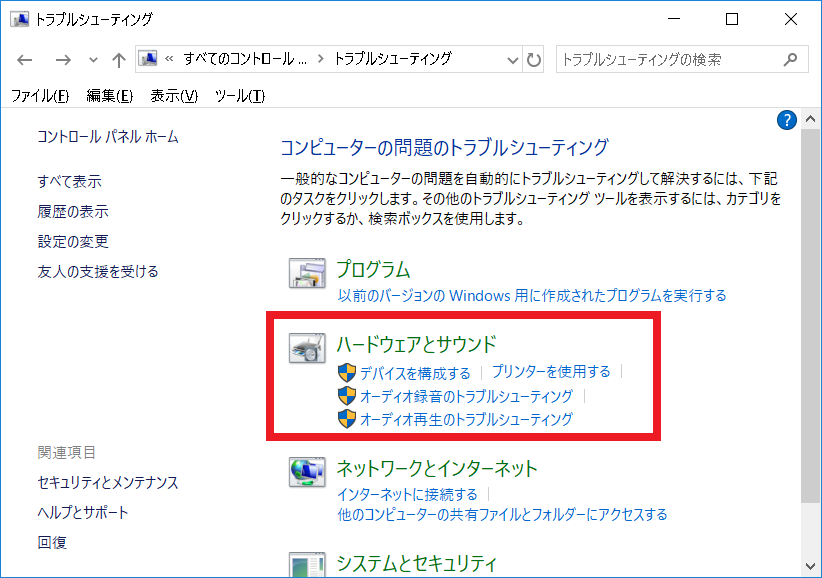Open ヘルプとサポート link
Screen dimensions: 822x578
tap(83, 512)
